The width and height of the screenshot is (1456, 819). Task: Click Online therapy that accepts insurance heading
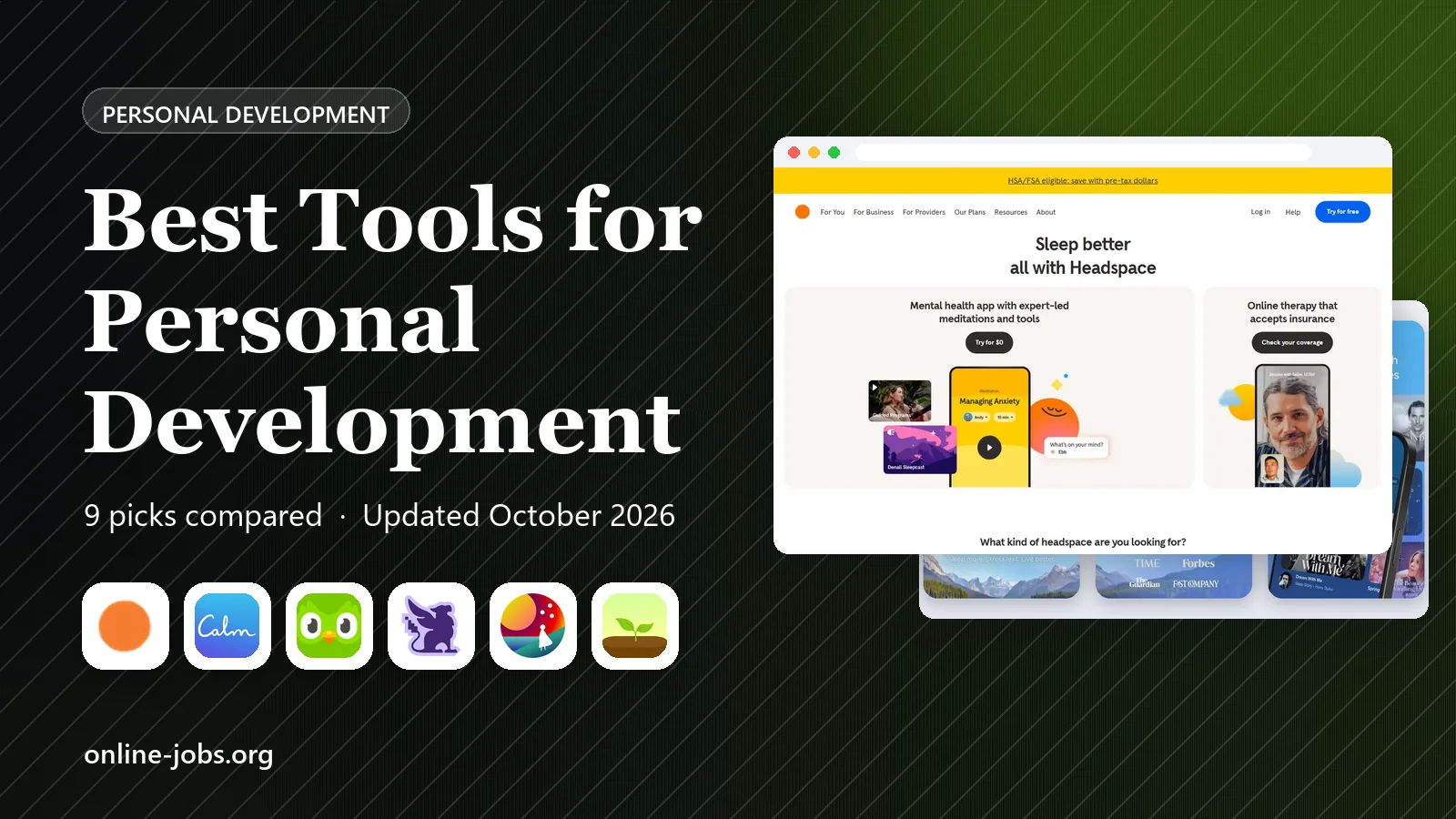[1292, 312]
